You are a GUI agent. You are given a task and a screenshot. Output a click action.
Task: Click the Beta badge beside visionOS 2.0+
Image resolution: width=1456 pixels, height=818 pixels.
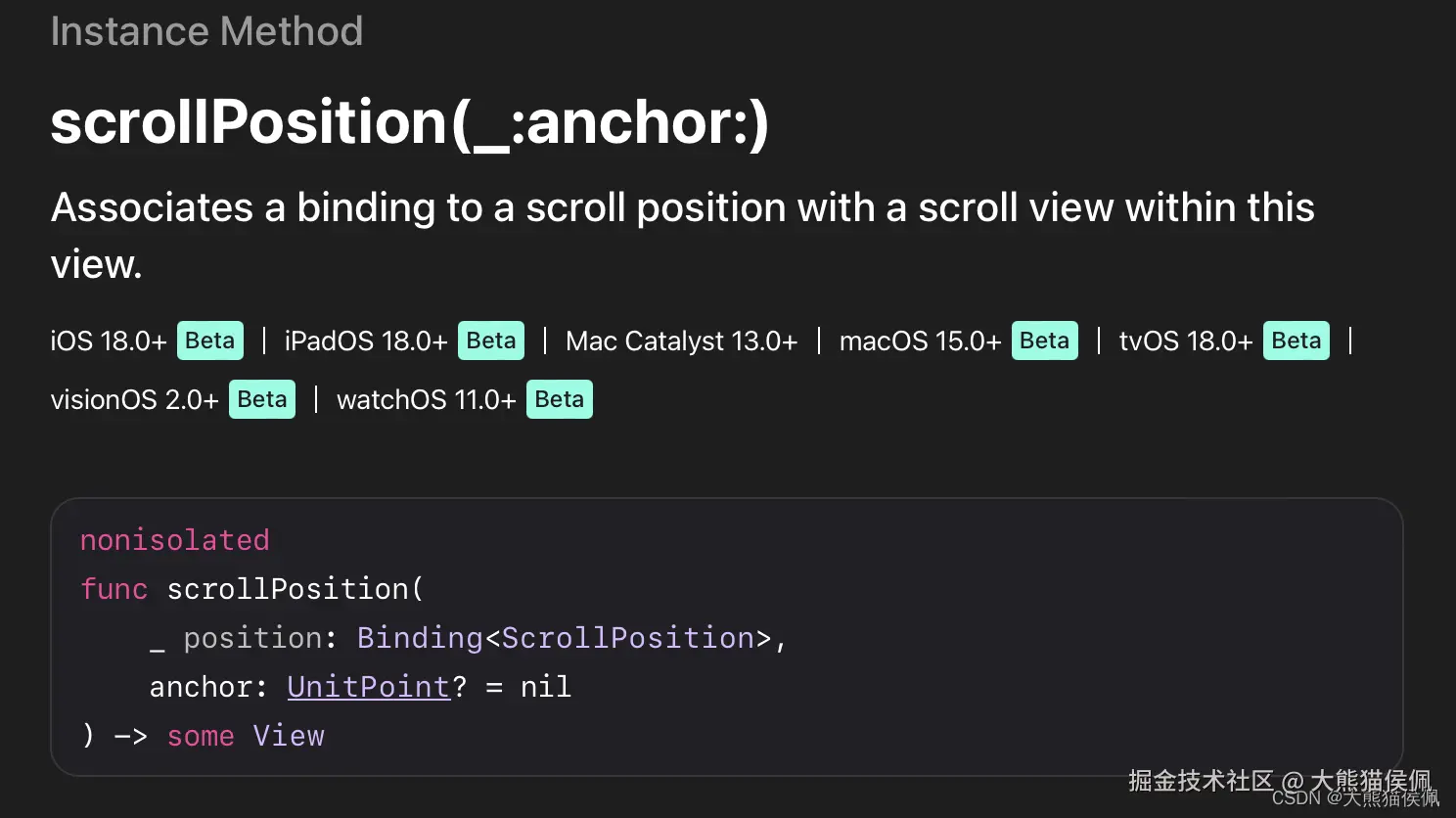point(262,399)
